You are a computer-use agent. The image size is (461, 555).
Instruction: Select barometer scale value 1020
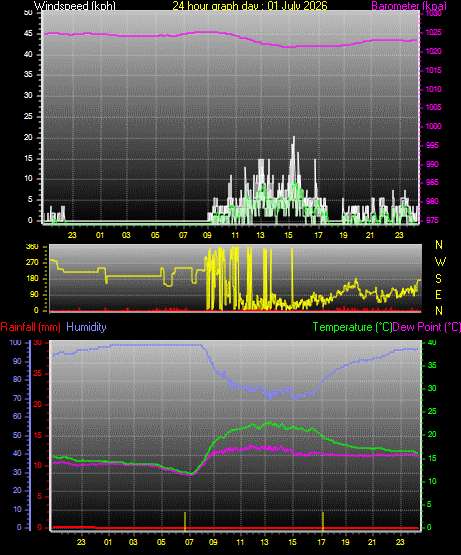pos(433,52)
